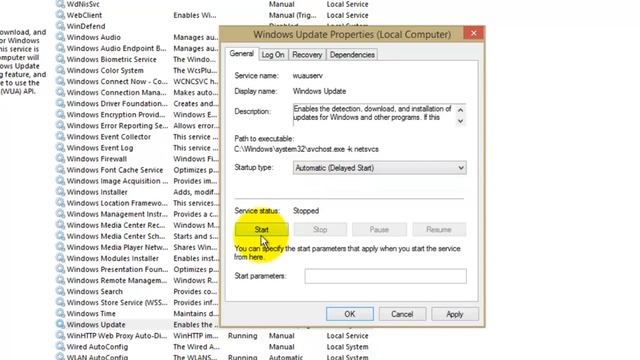Click the Windows Biometric Service gear icon
The width and height of the screenshot is (640, 360).
60,59
